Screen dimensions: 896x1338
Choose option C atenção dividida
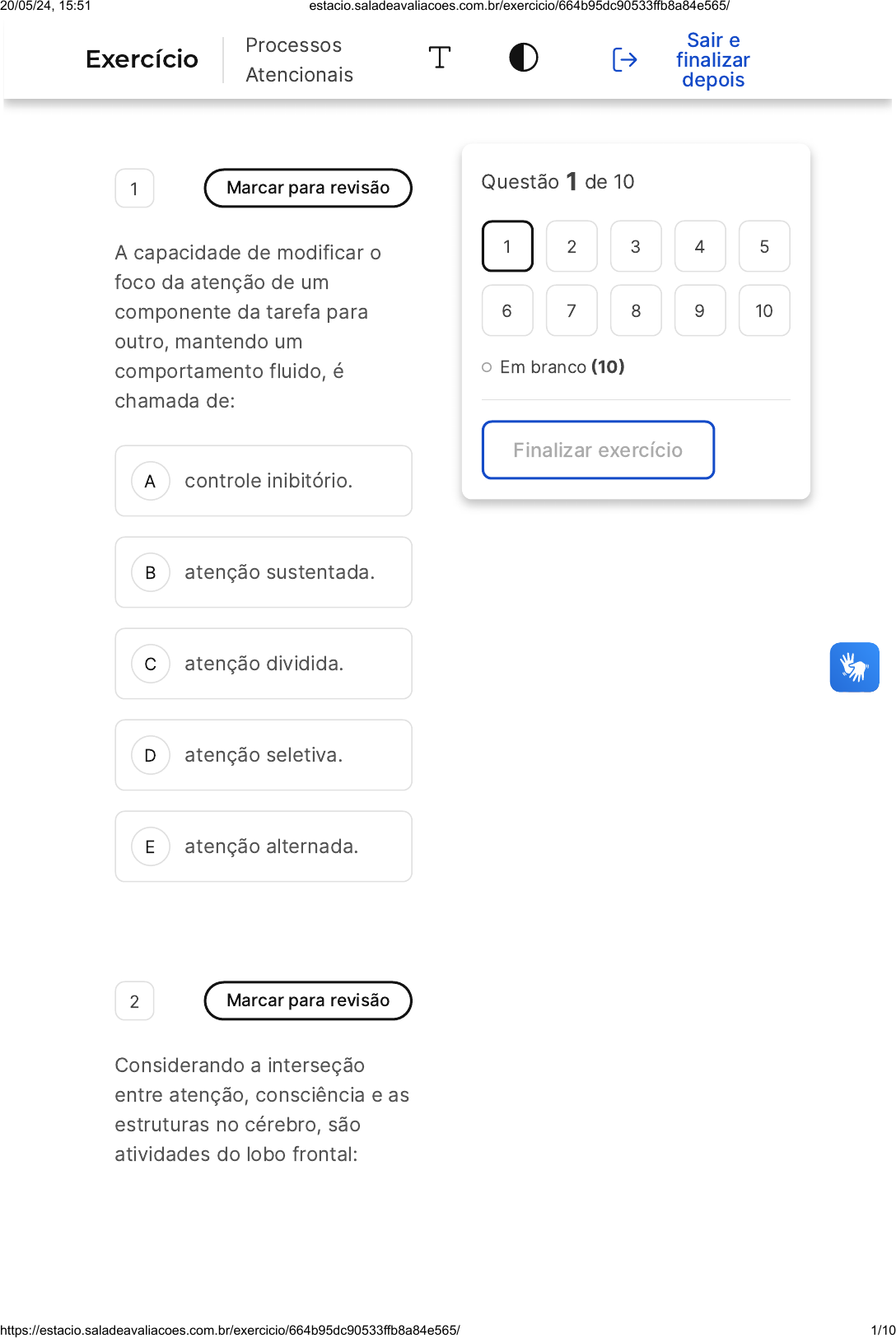click(264, 664)
